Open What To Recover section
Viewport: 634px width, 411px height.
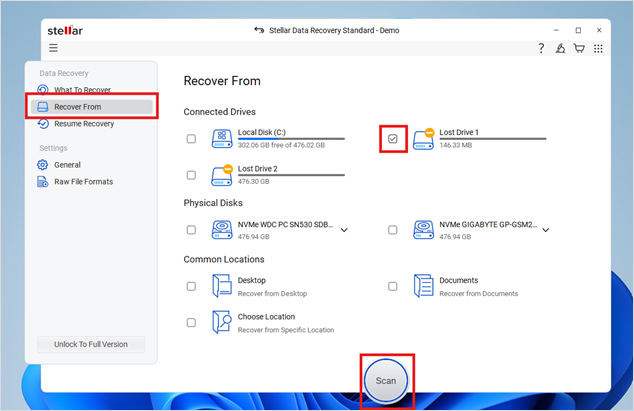click(x=82, y=90)
